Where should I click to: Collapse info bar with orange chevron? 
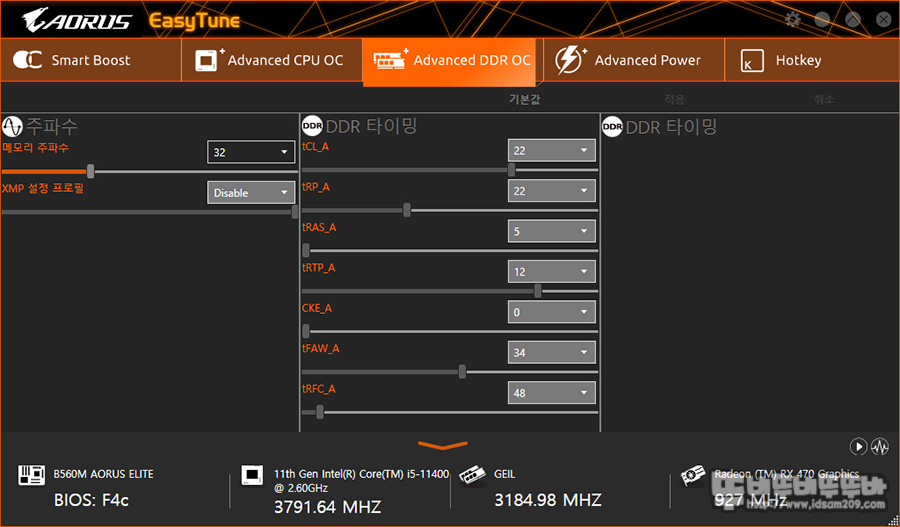coord(443,445)
